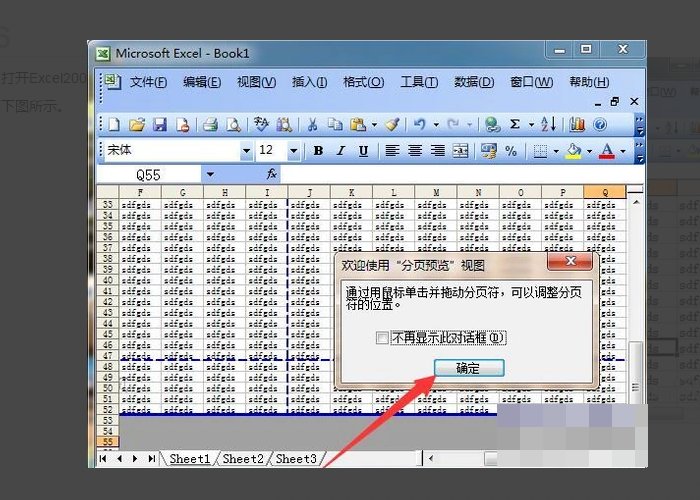Open the Paste options dropdown arrow
Screen dimensions: 700x500
coord(374,125)
